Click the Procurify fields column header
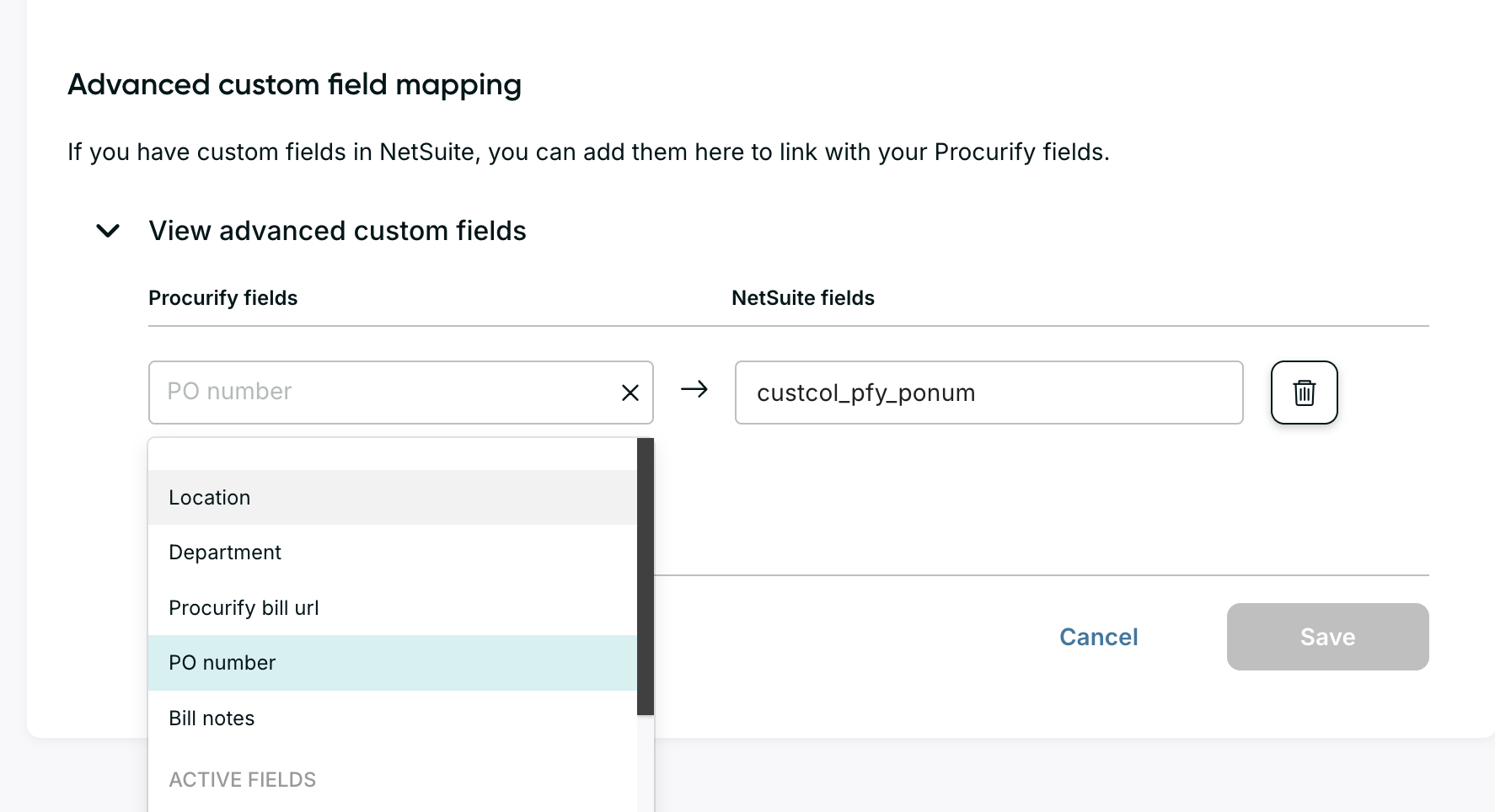 point(222,298)
